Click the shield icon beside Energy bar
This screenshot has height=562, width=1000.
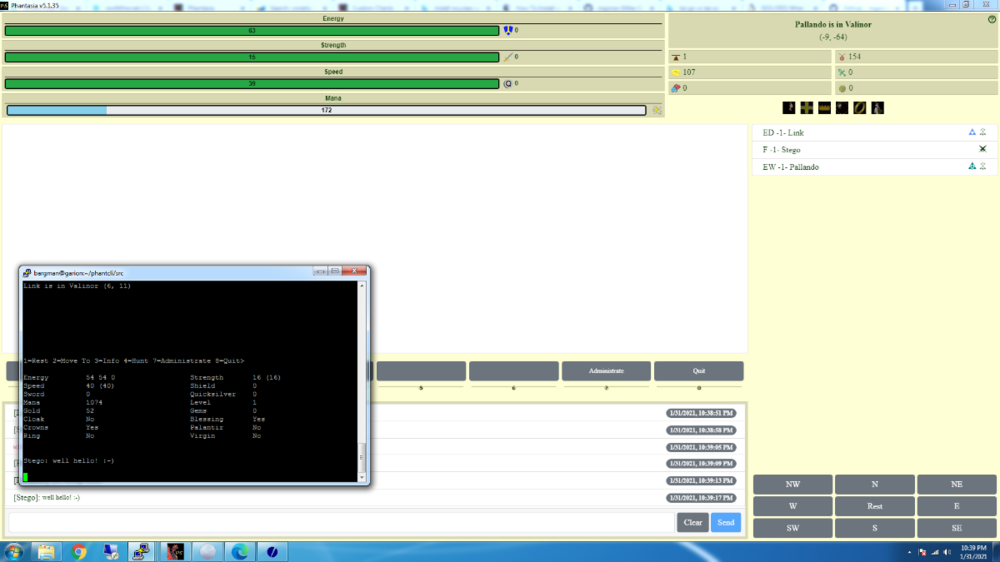(507, 31)
